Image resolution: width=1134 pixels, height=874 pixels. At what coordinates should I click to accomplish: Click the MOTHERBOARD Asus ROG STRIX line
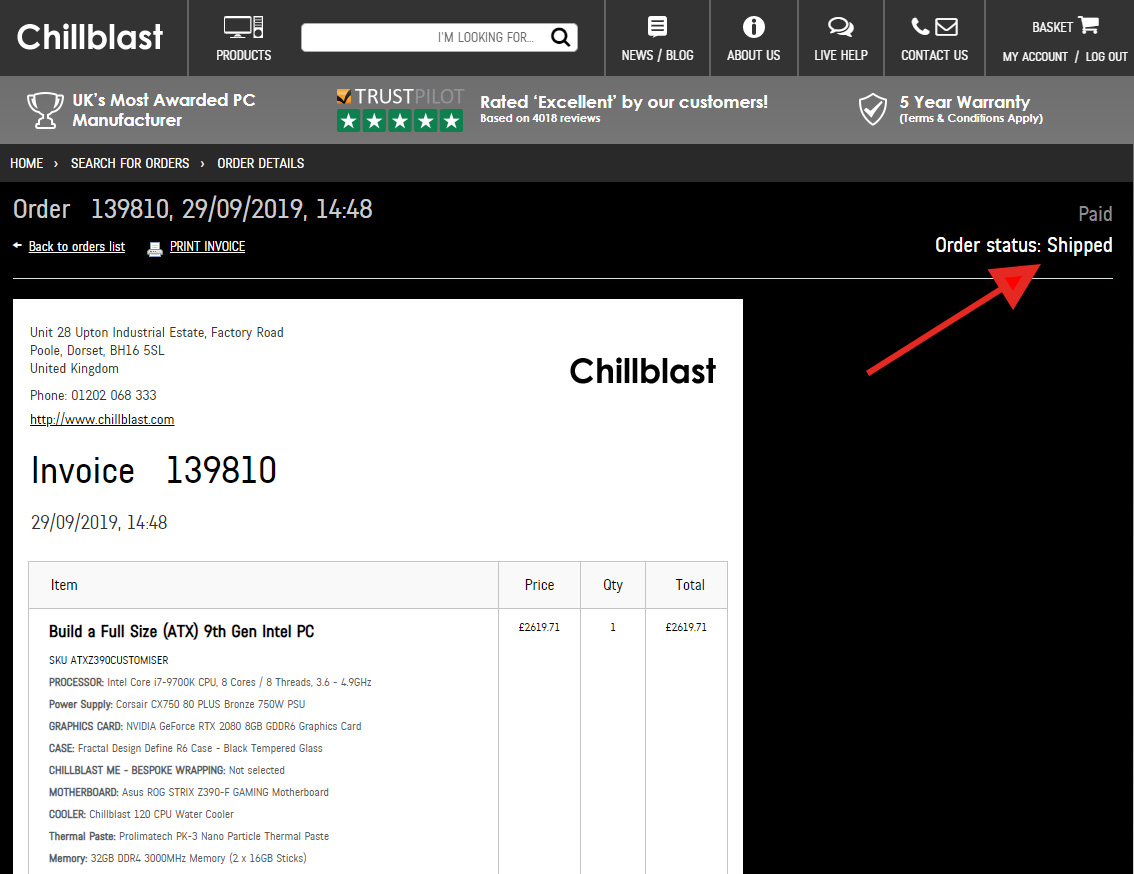189,793
